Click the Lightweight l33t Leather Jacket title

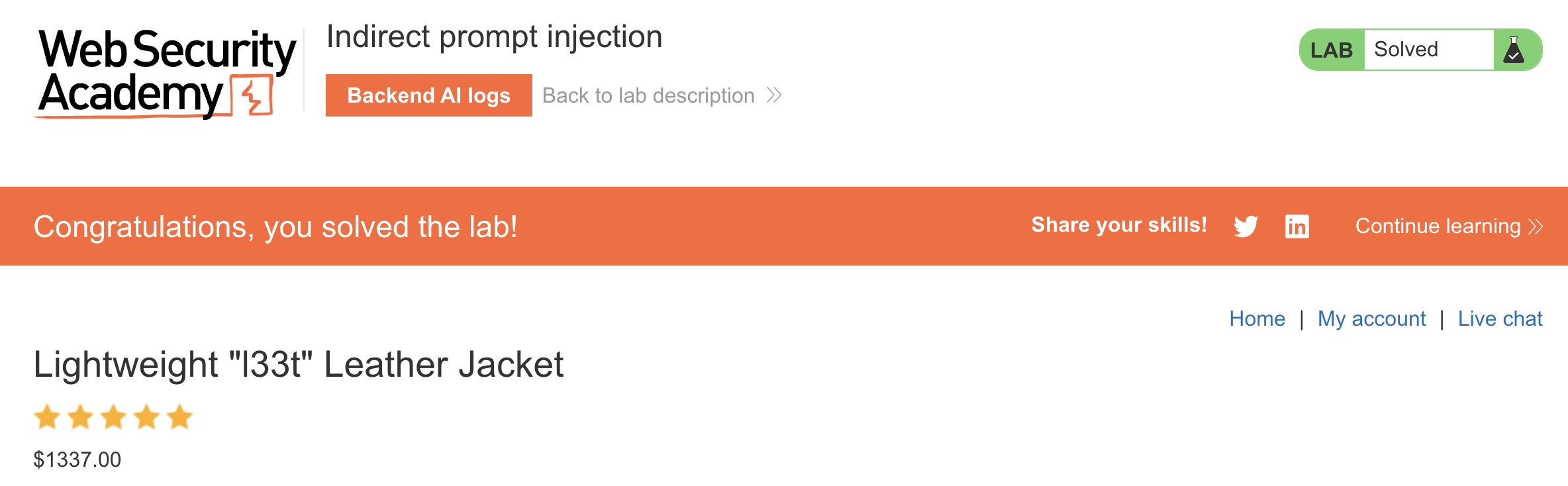coord(299,364)
